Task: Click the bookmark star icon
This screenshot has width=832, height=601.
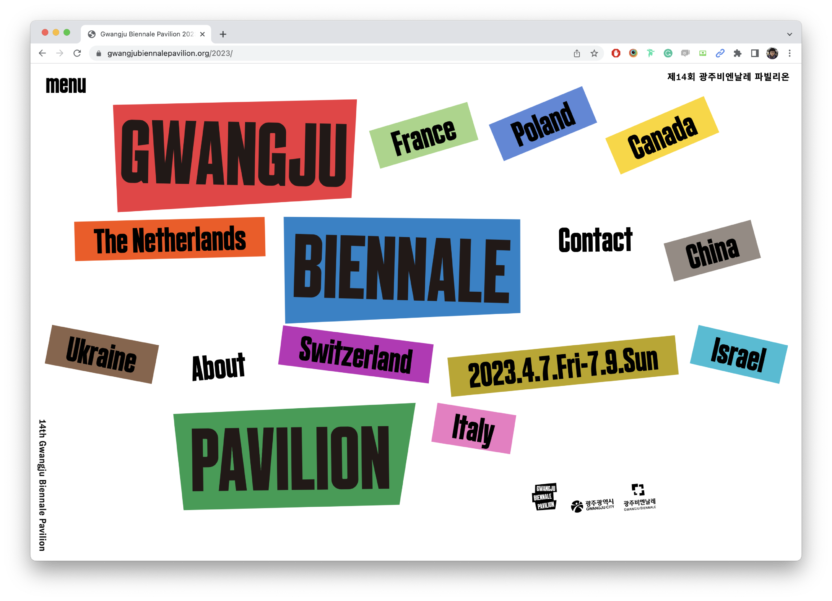Action: coord(594,53)
